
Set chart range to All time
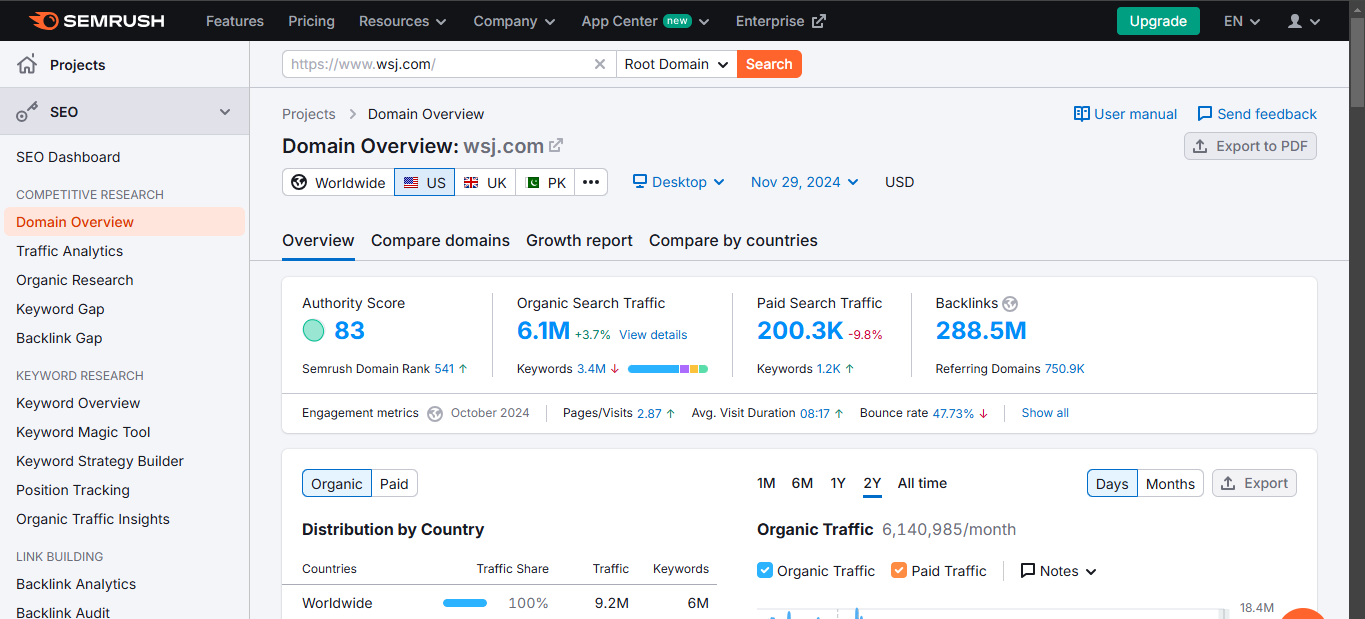(922, 483)
